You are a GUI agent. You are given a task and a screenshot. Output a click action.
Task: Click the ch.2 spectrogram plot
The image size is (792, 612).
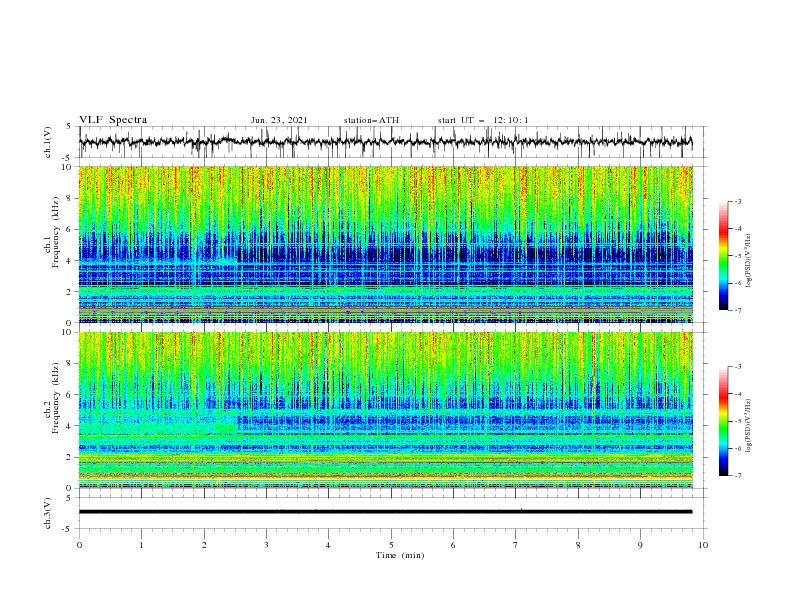[x=386, y=410]
